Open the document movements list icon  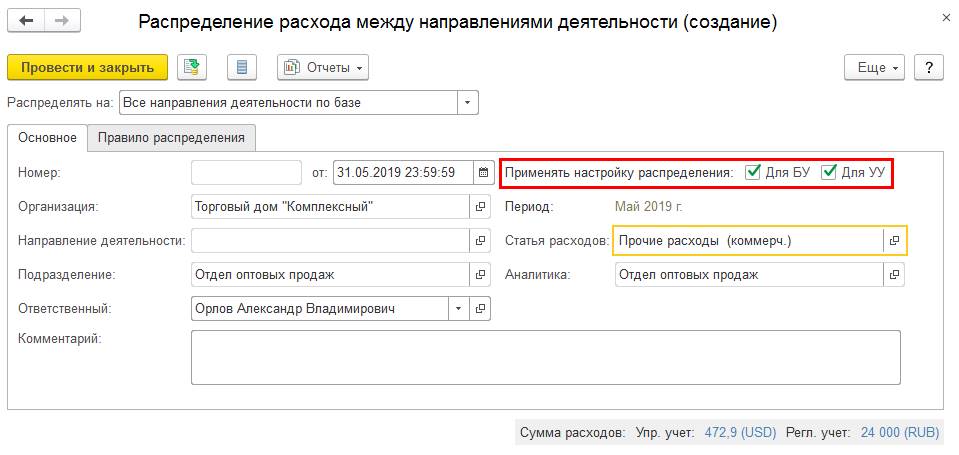[242, 67]
